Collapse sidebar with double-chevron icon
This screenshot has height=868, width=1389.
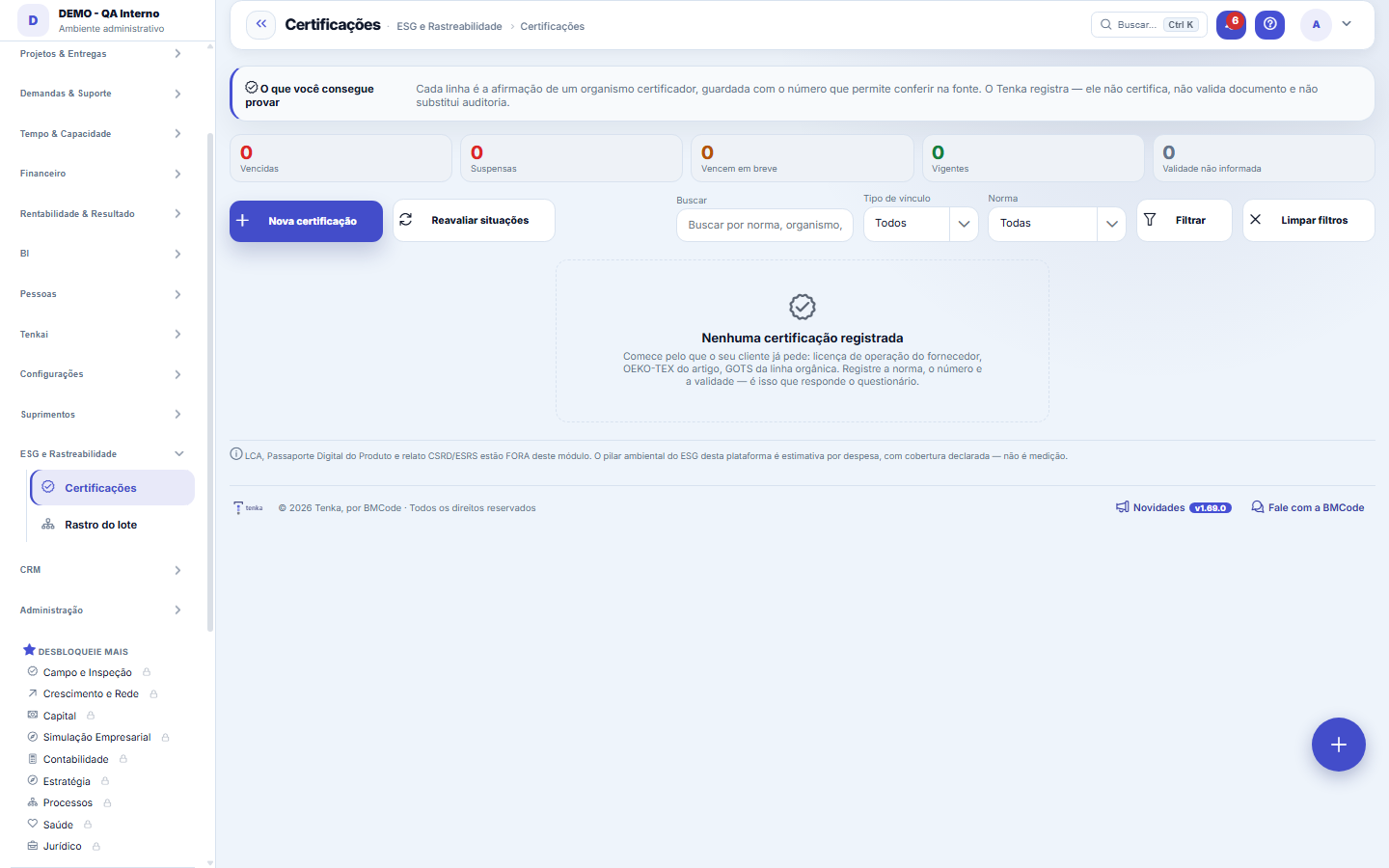click(x=261, y=25)
